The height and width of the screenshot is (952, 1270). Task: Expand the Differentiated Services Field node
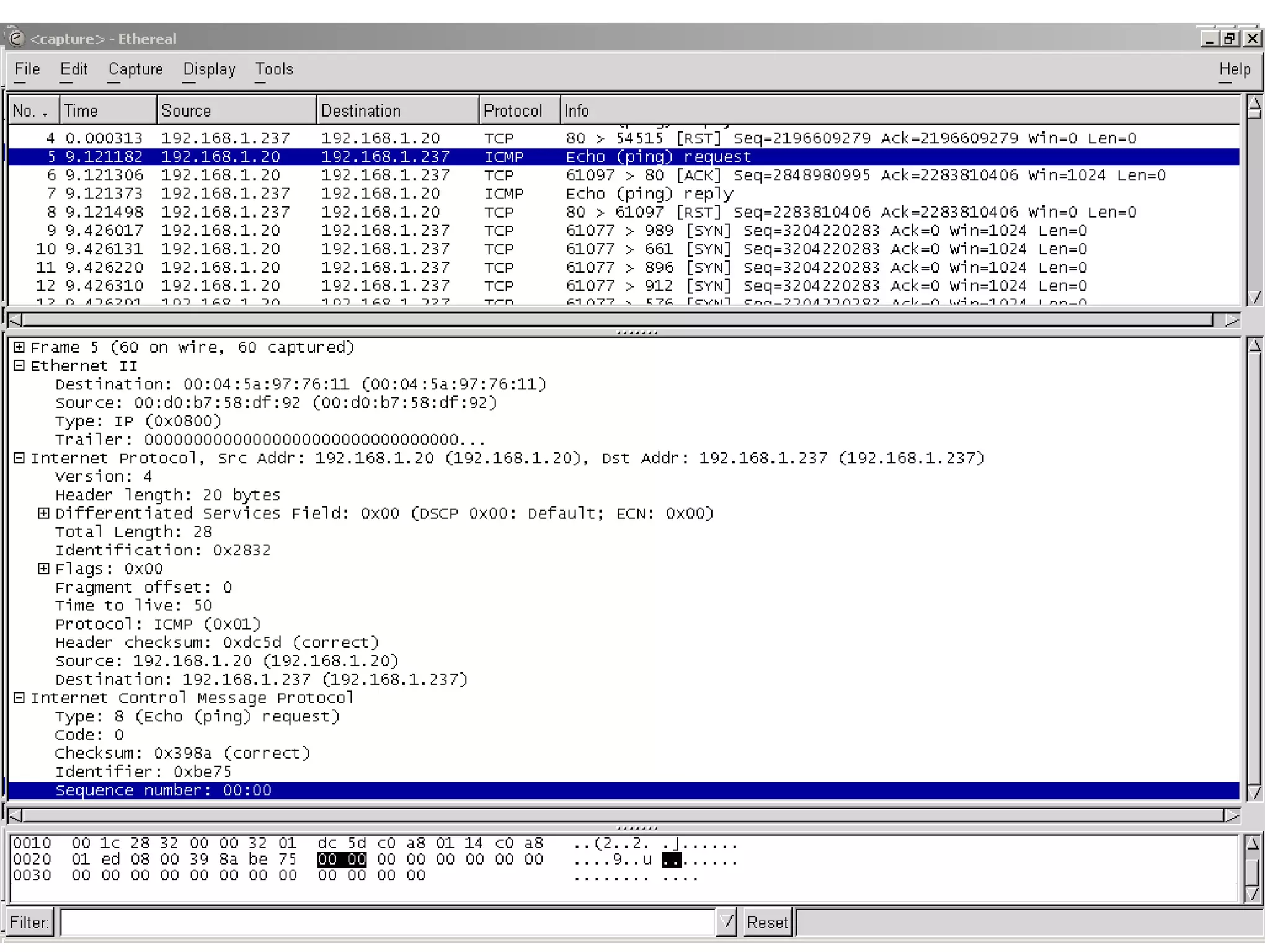click(43, 513)
